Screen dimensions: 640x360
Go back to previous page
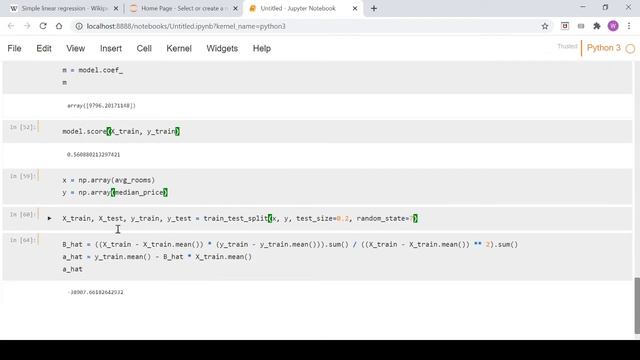click(x=11, y=26)
